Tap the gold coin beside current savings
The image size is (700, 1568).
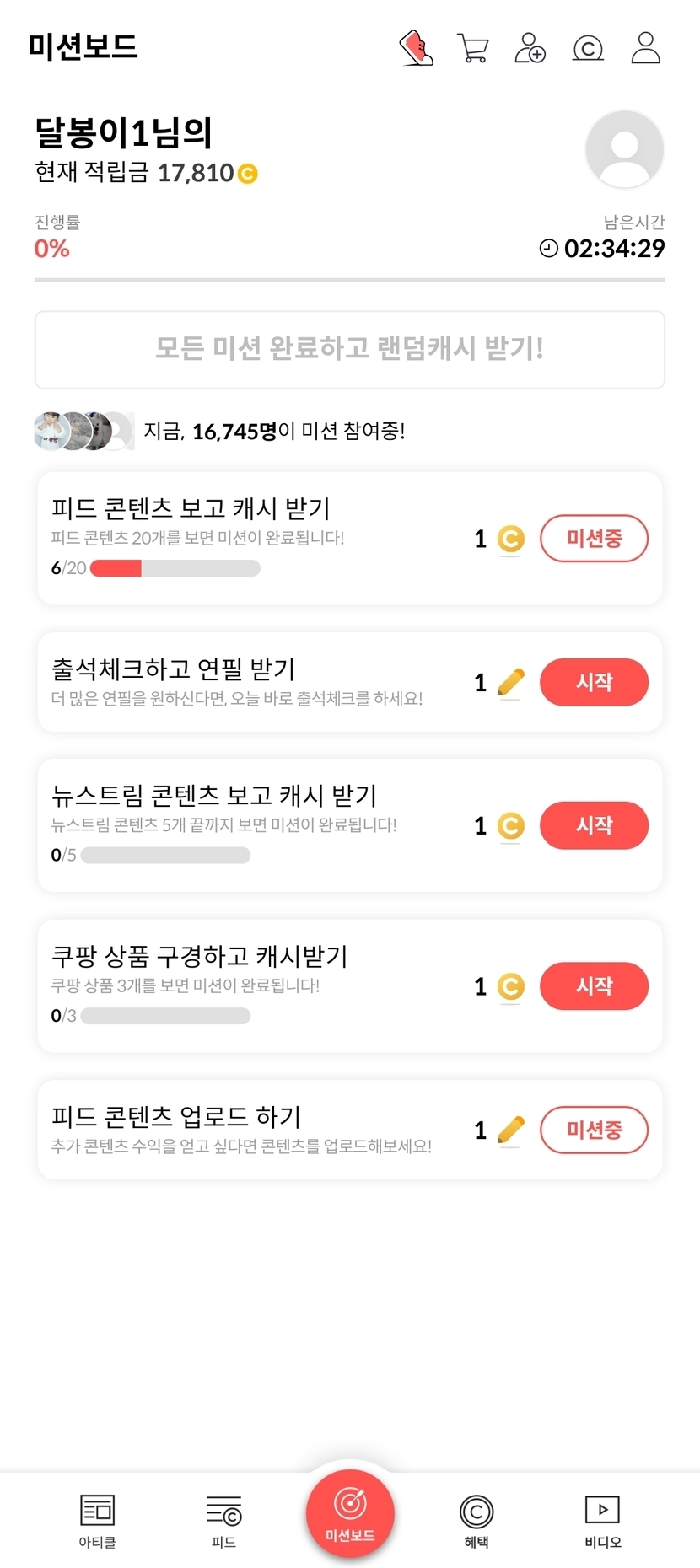(x=248, y=174)
